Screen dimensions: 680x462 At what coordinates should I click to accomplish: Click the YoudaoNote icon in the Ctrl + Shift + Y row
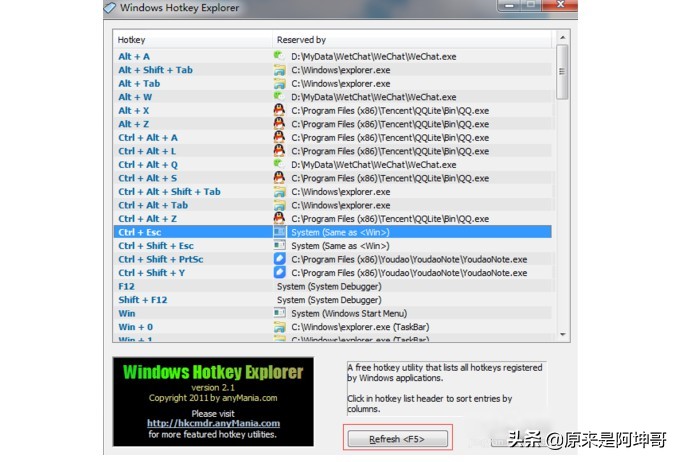279,272
